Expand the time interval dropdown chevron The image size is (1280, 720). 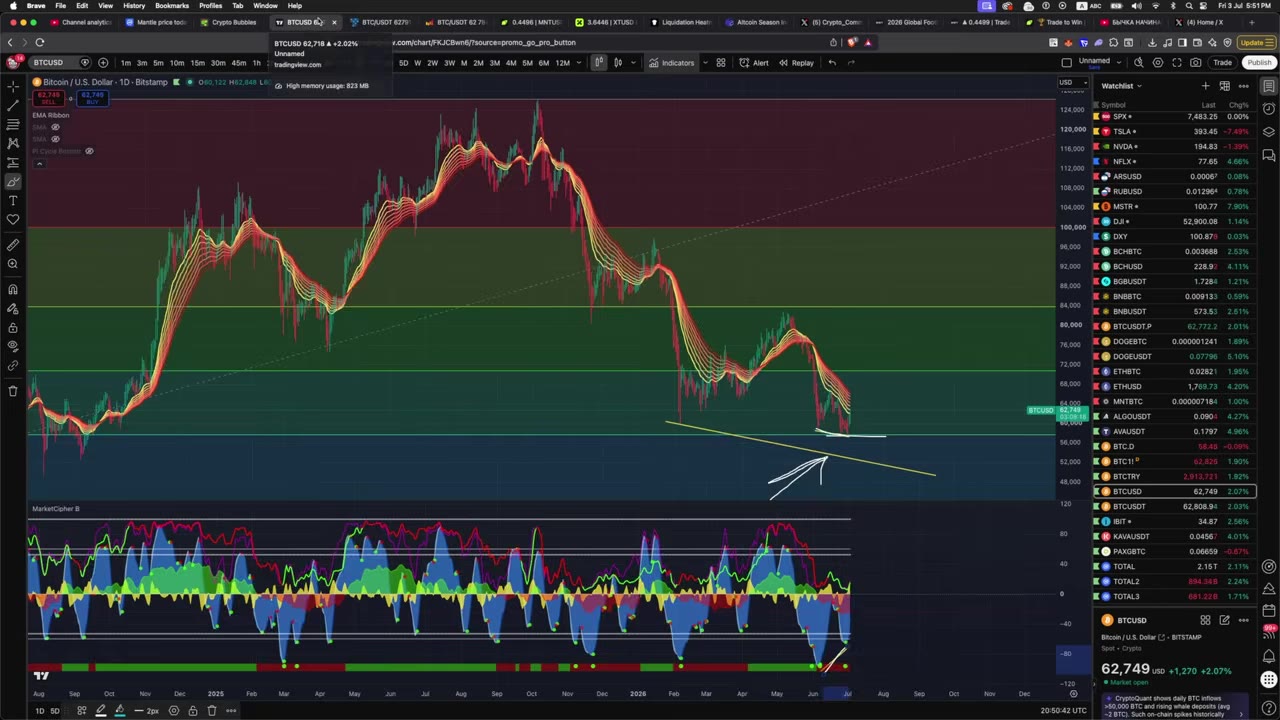point(578,63)
